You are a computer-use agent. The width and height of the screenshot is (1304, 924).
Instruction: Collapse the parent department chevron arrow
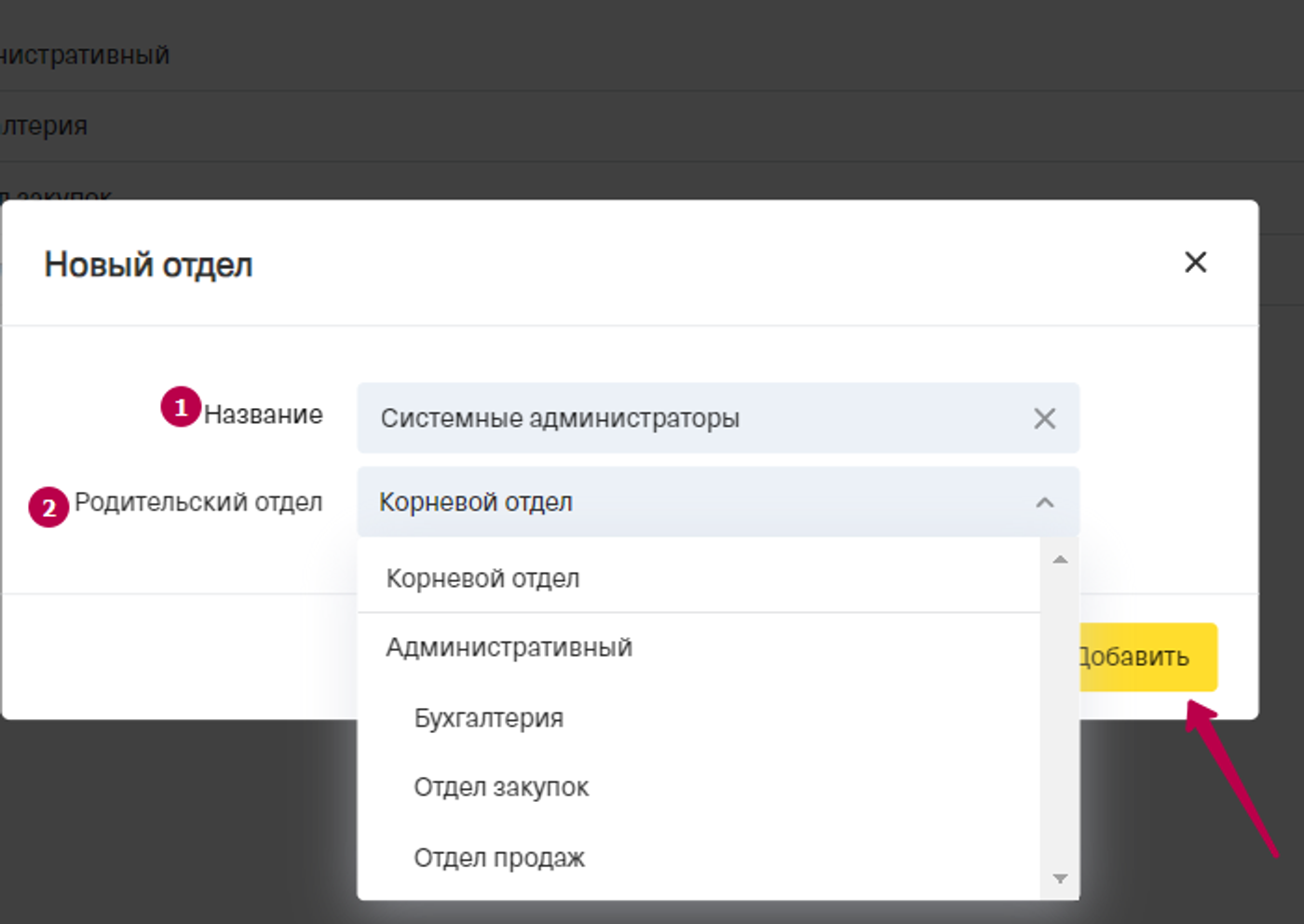[x=1044, y=503]
